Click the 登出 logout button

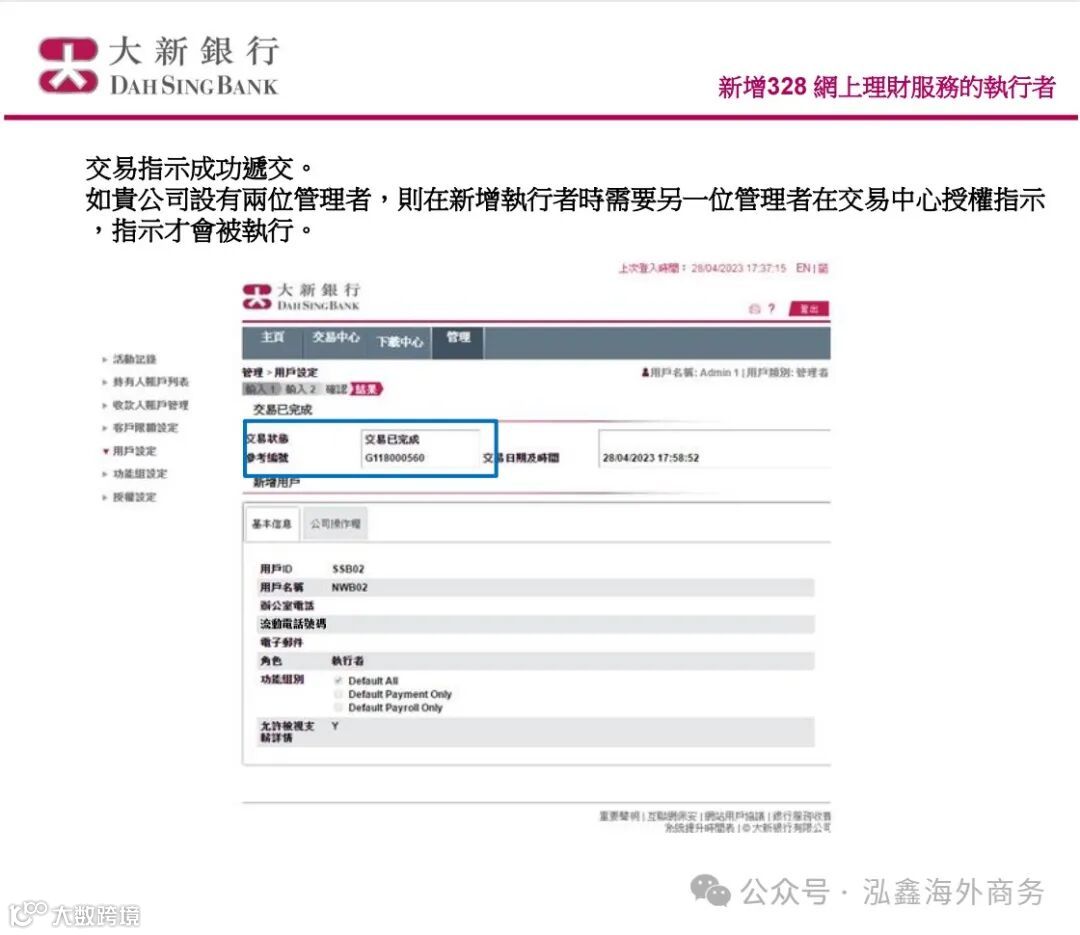tap(809, 309)
